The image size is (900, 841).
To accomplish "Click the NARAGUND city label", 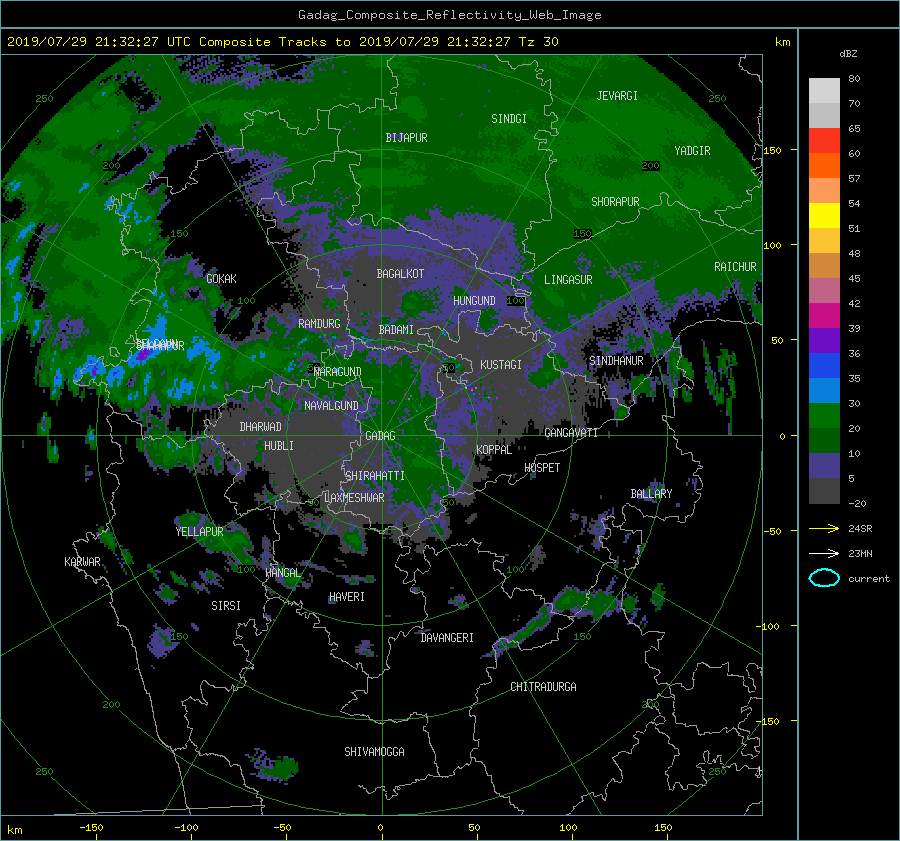I will click(x=338, y=372).
